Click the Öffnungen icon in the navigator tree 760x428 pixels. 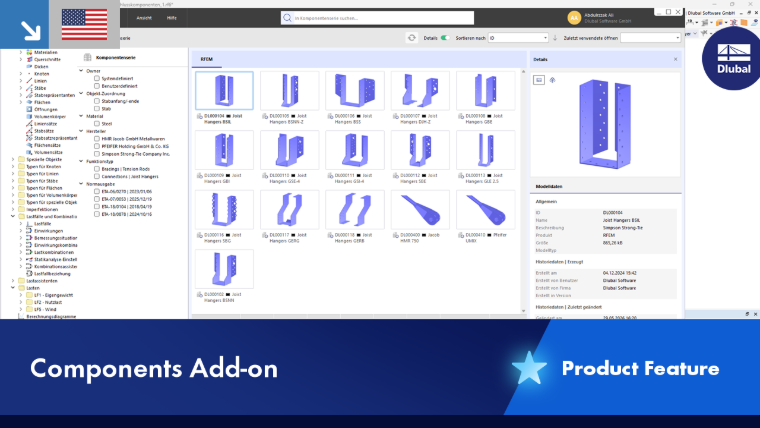[x=29, y=110]
